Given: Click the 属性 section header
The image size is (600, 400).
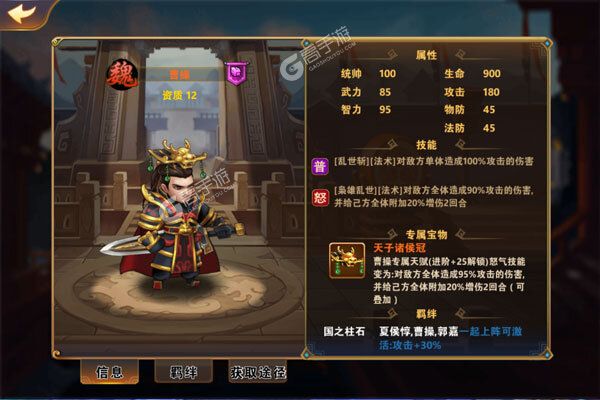Looking at the screenshot, I should click(426, 55).
